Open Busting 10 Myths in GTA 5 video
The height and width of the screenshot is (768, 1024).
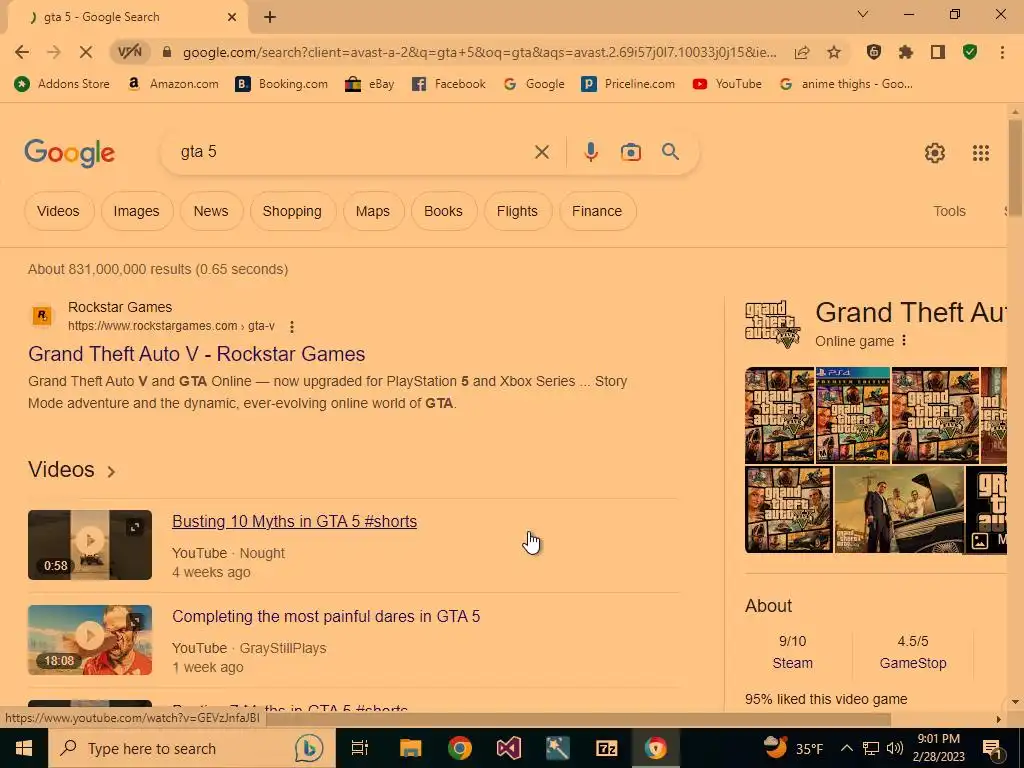tap(295, 521)
